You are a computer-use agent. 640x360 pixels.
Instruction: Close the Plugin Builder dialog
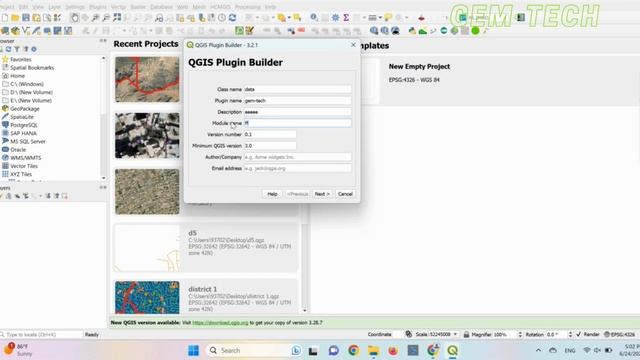click(x=353, y=45)
